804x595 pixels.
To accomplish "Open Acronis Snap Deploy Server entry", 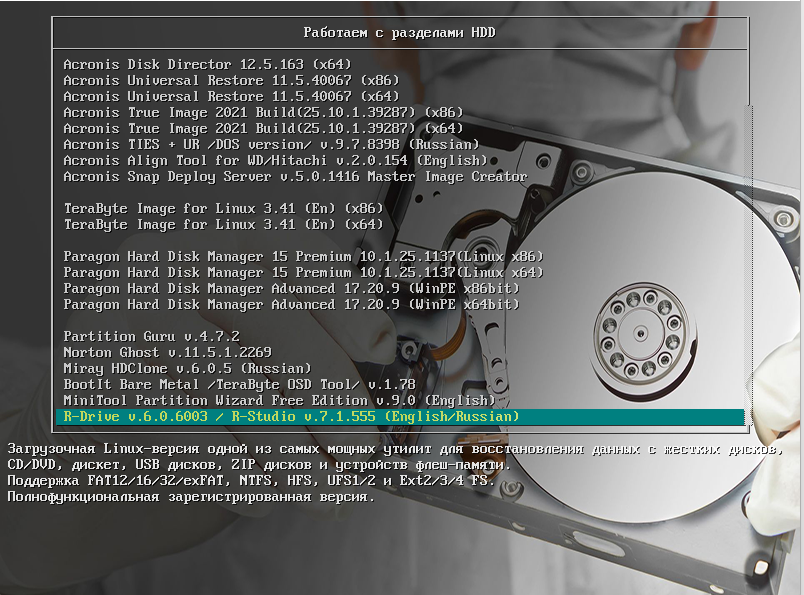I will (x=295, y=176).
